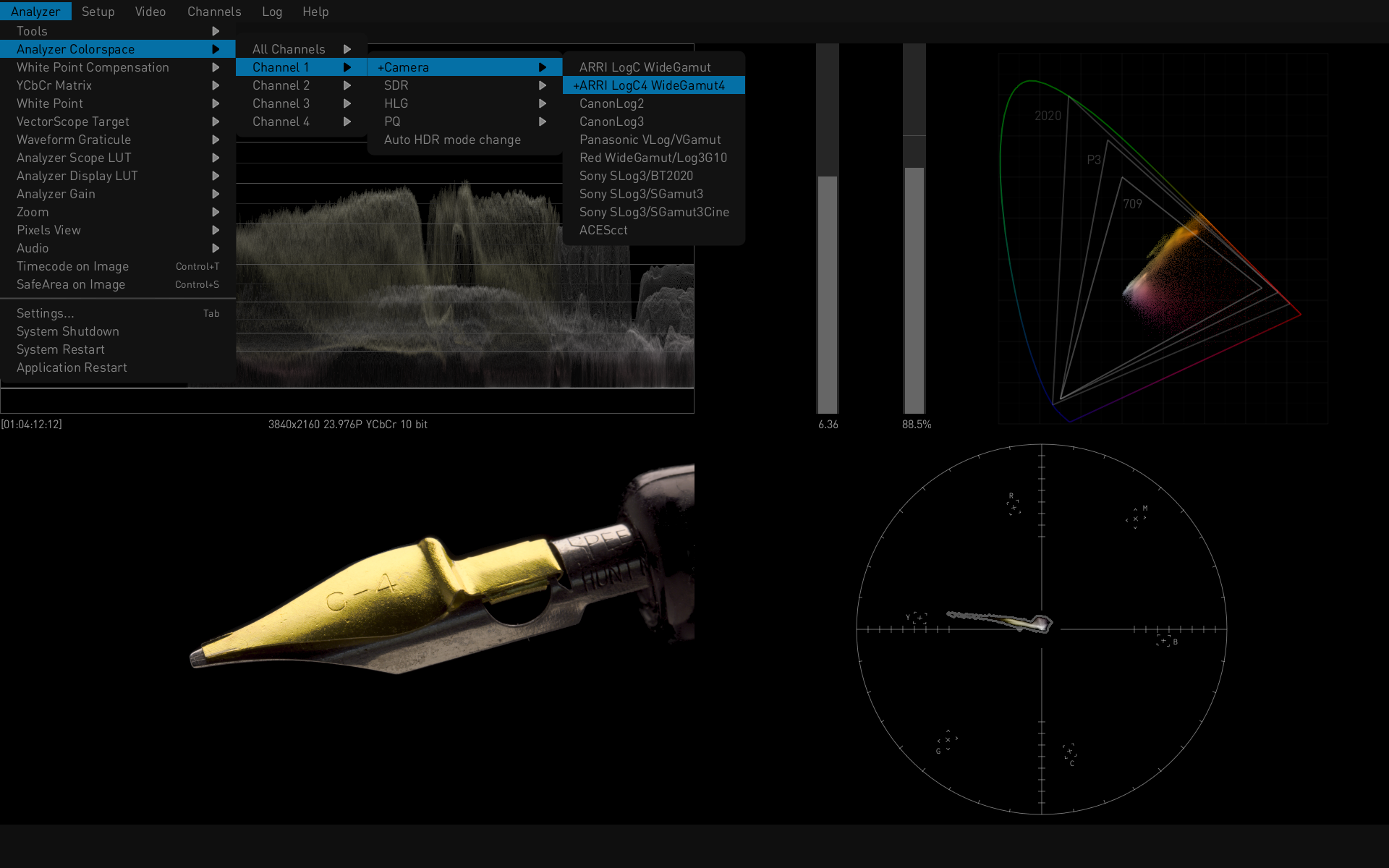Viewport: 1389px width, 868px height.
Task: Choose CanonLog2 from camera list
Action: pos(611,103)
